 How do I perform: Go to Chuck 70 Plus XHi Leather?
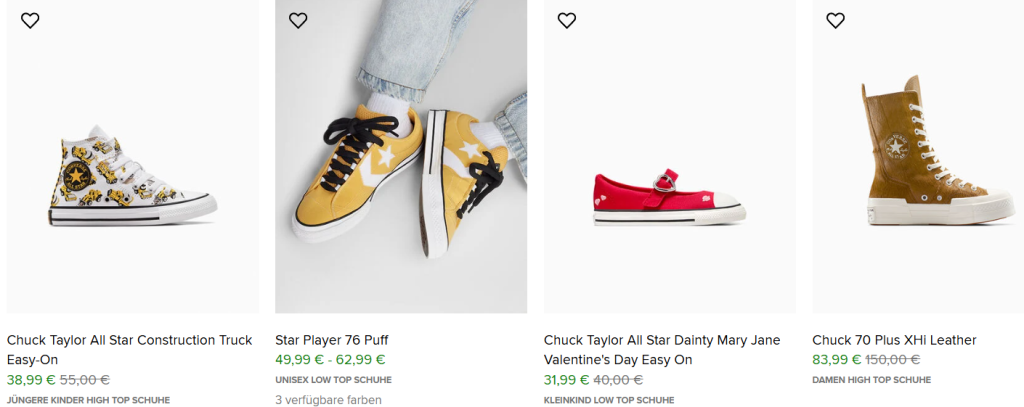(894, 340)
